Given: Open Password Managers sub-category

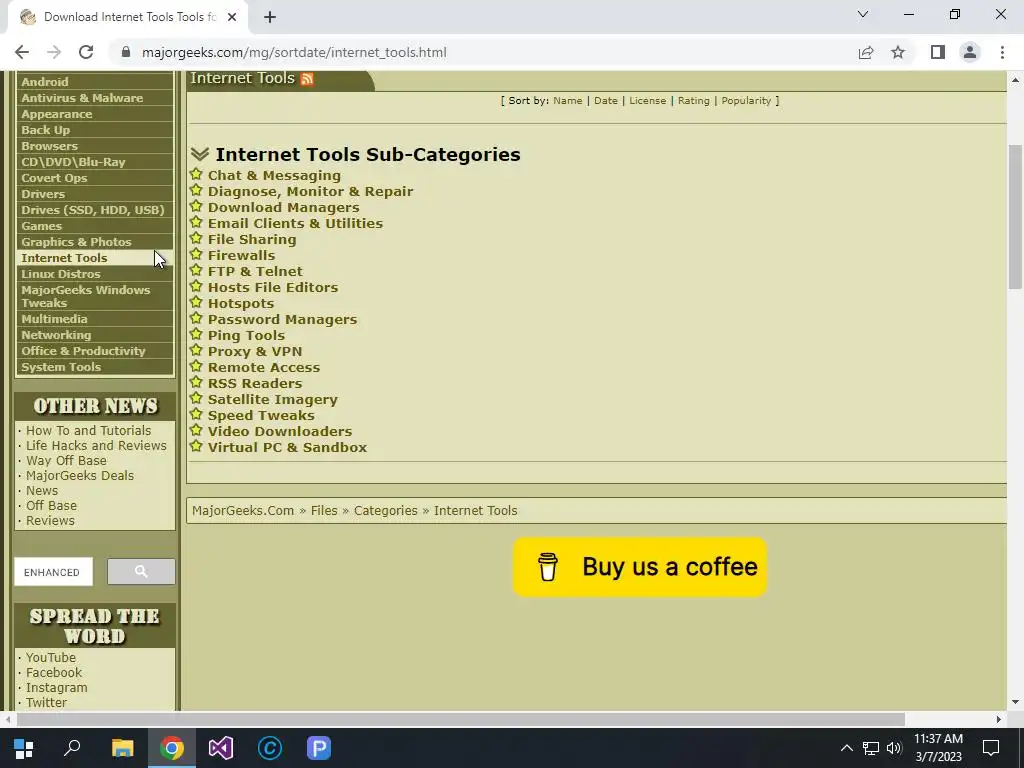Looking at the screenshot, I should pyautogui.click(x=282, y=319).
